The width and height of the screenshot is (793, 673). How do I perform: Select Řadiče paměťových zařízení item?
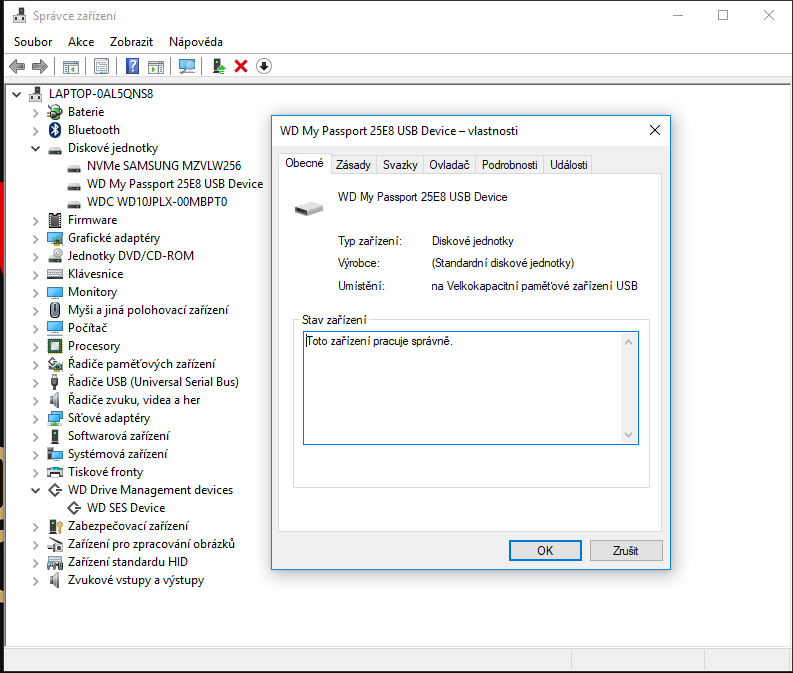[x=142, y=364]
